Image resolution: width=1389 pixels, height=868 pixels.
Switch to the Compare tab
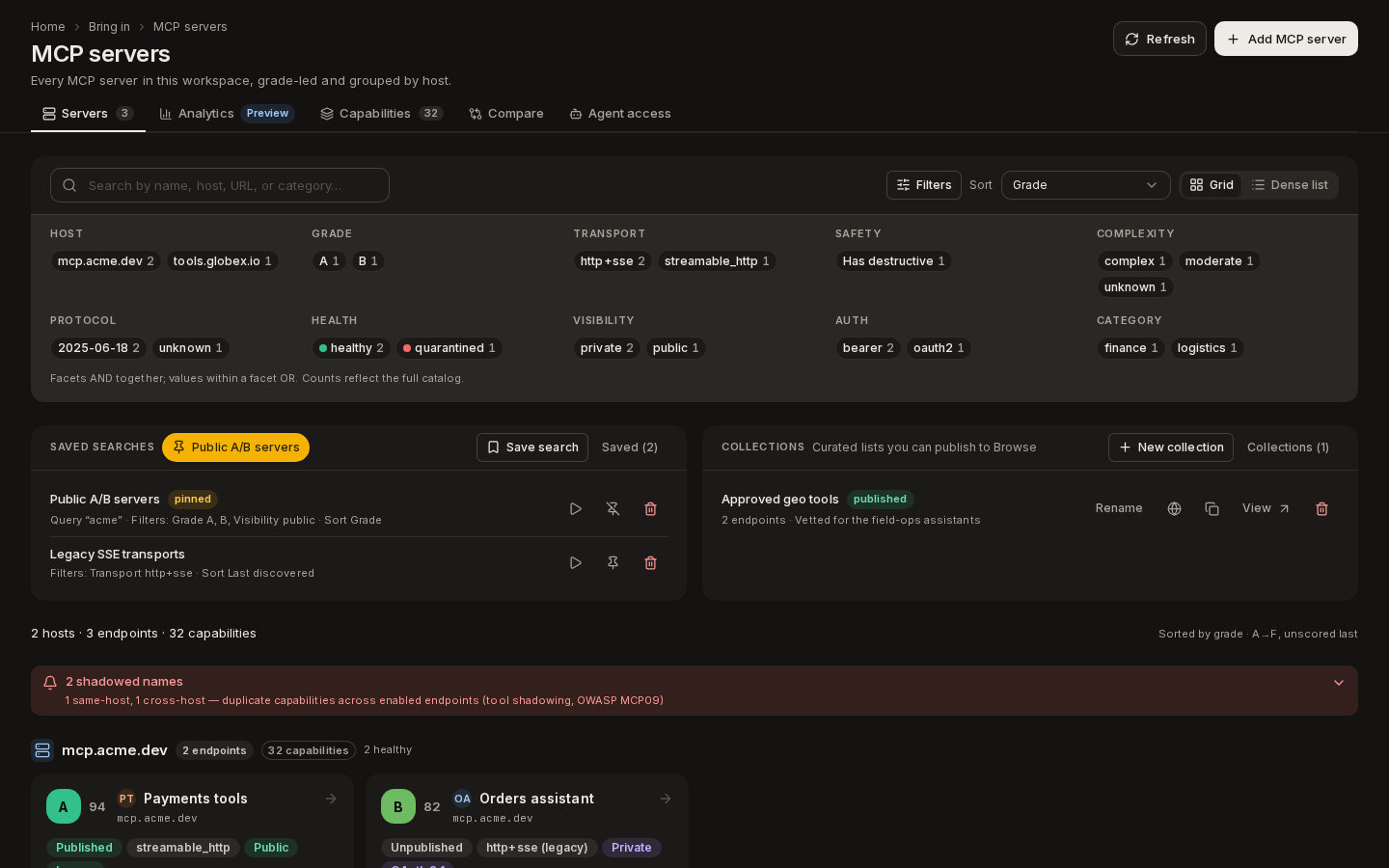(x=506, y=114)
